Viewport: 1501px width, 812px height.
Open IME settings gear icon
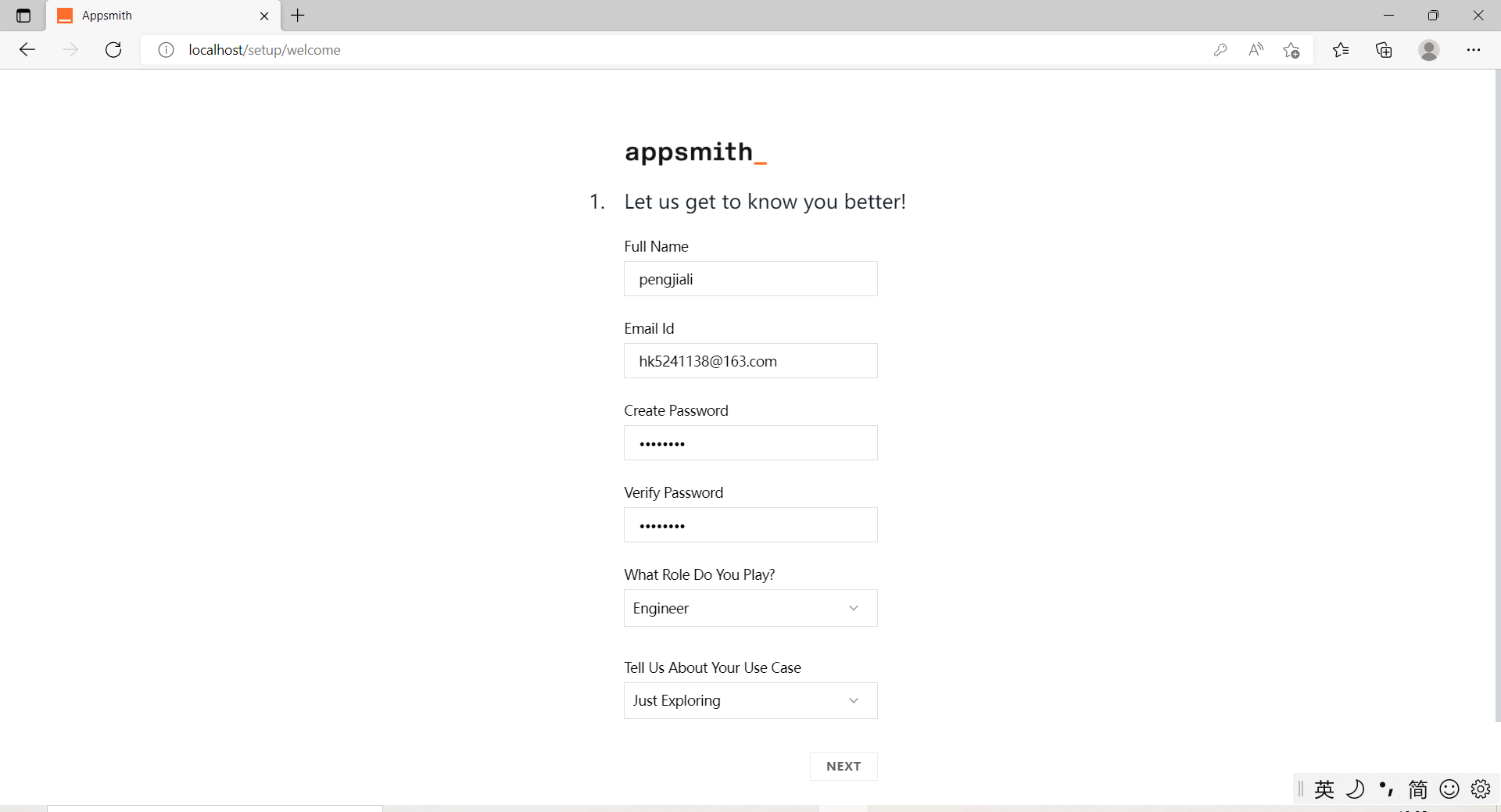[1481, 789]
